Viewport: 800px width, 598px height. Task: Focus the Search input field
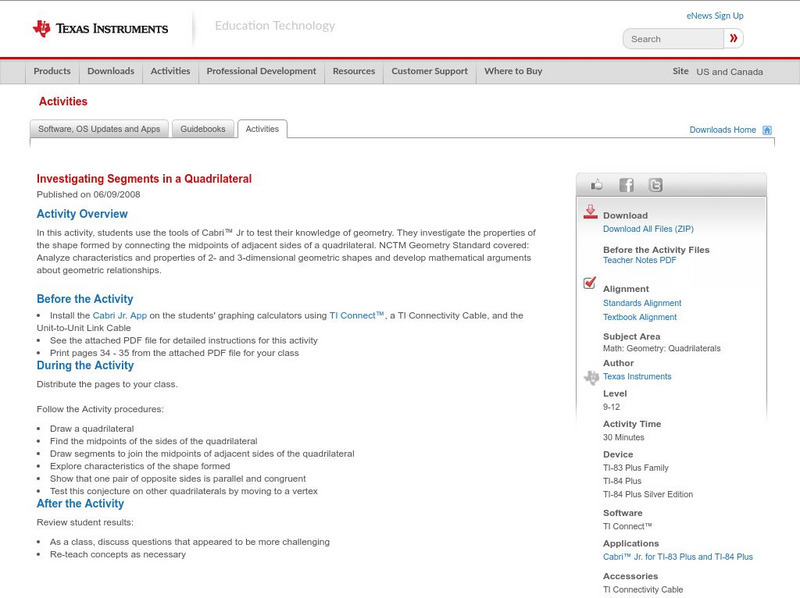tap(673, 39)
